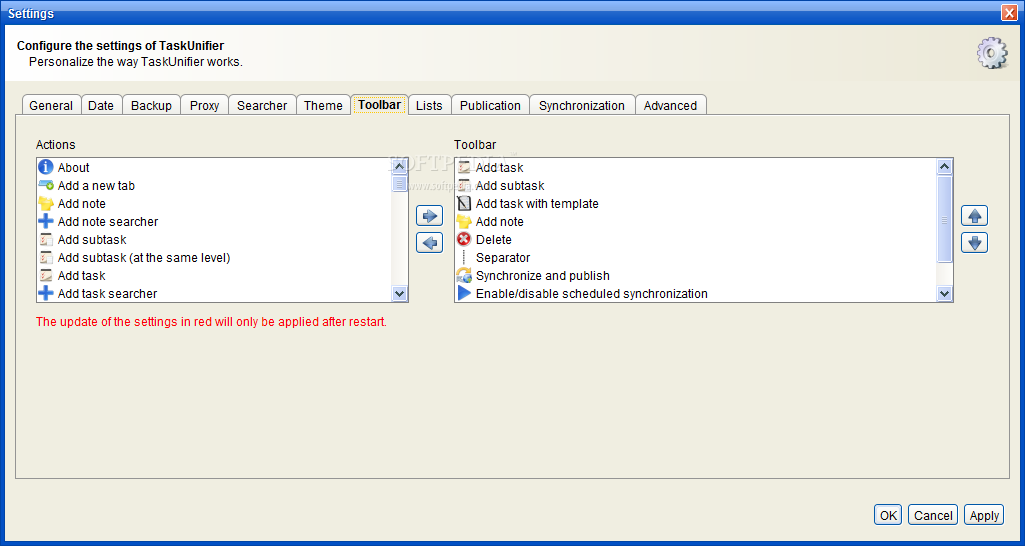Click the Add task with template icon
Screen dimensions: 1025x546
[x=464, y=203]
